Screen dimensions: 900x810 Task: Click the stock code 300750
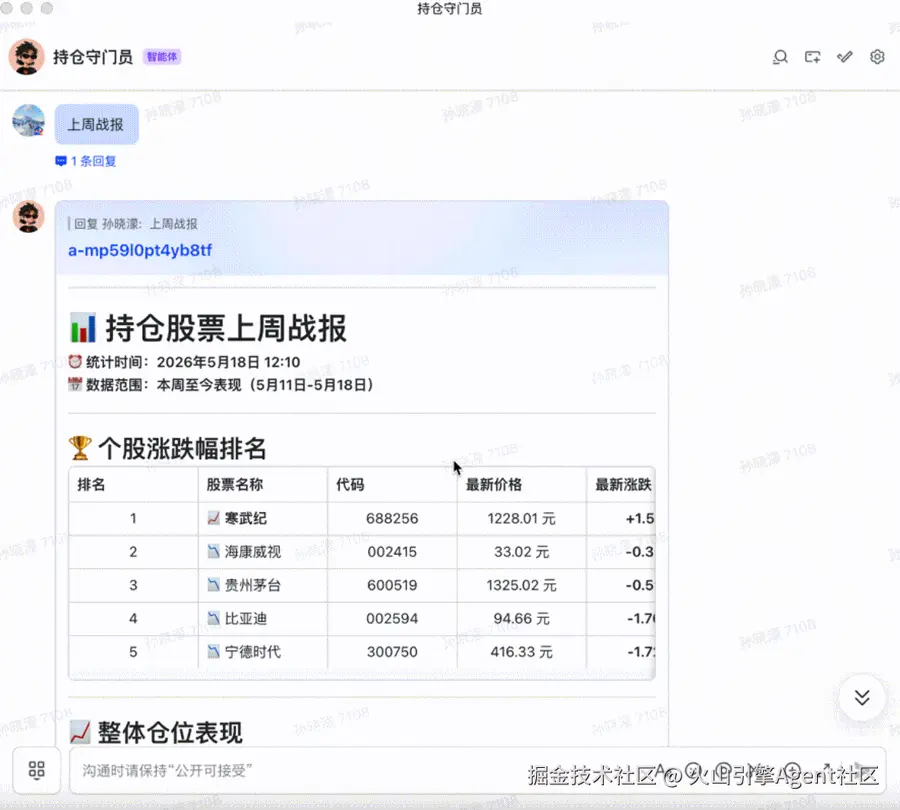392,652
